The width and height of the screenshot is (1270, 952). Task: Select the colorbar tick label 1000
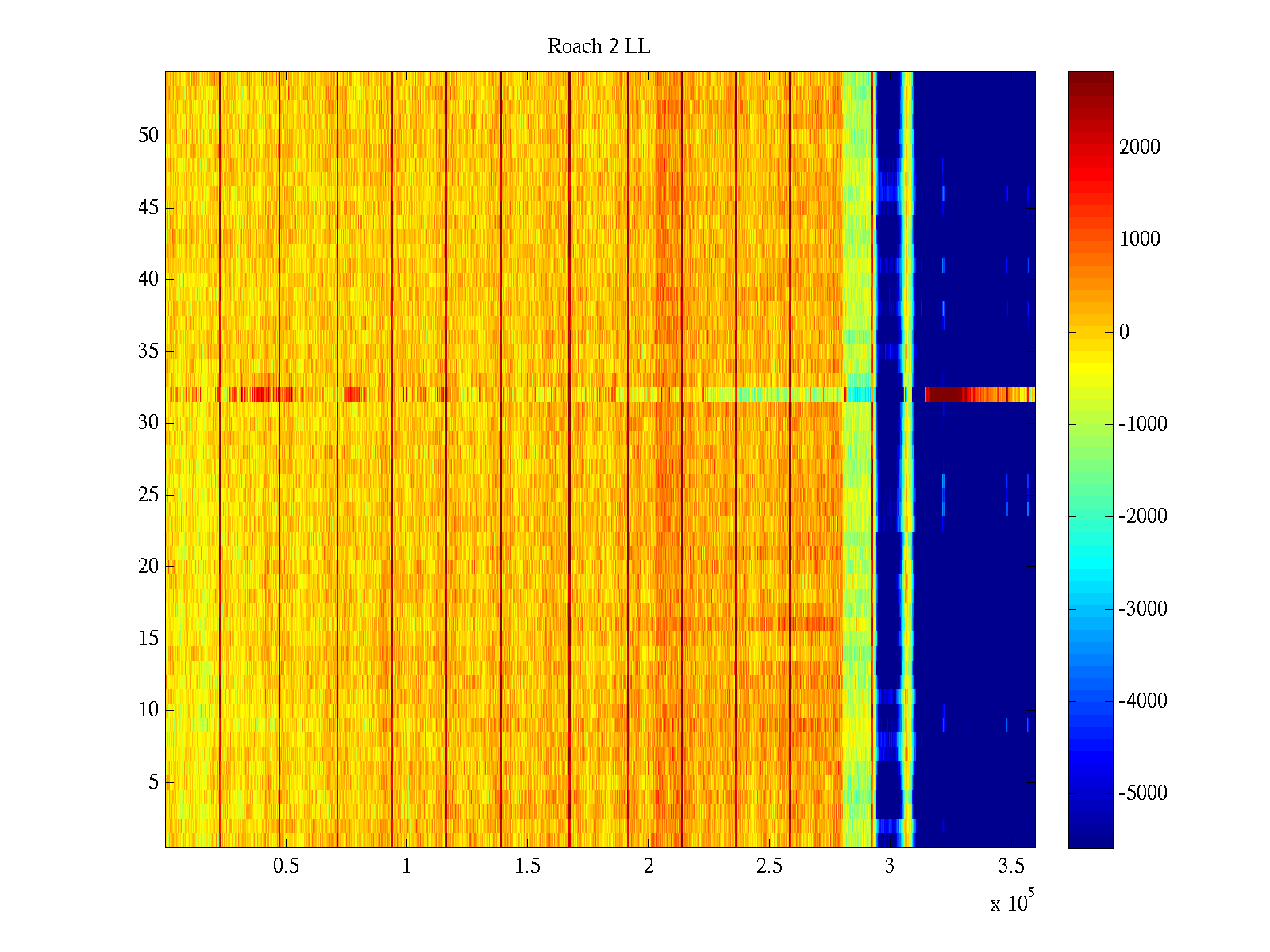click(1139, 240)
